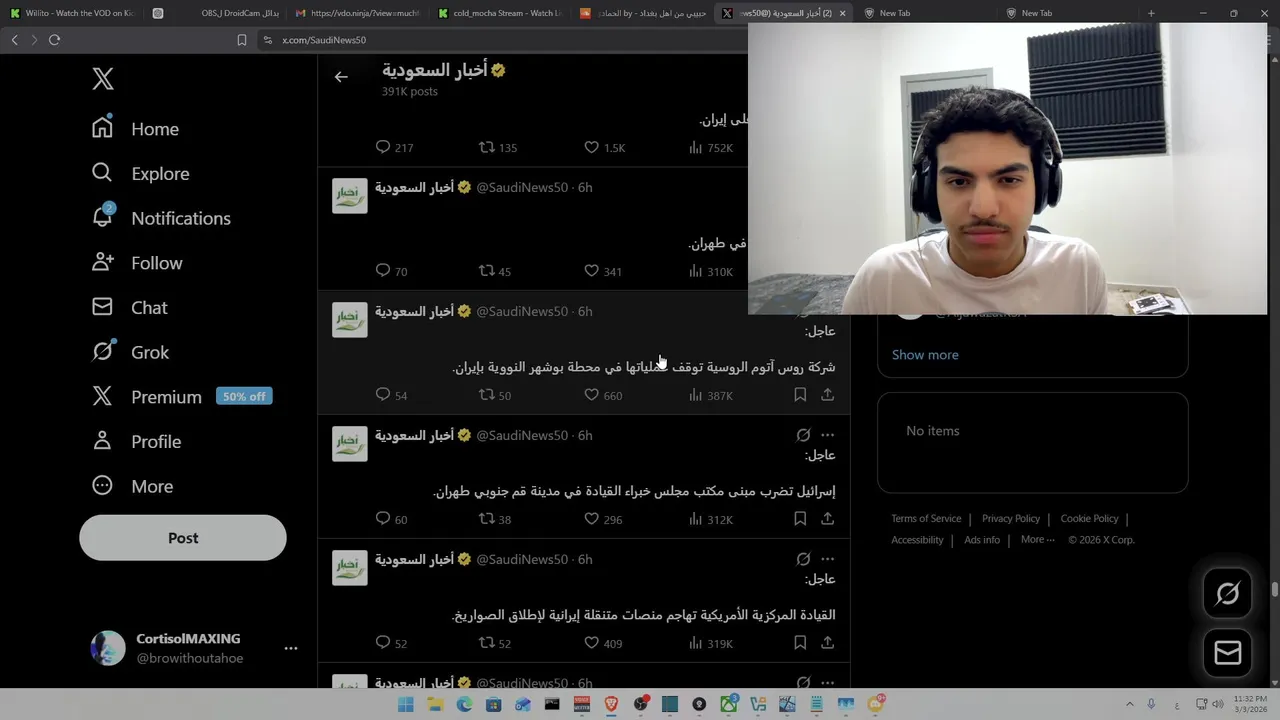Click the CortisolMAXING account avatar

click(x=108, y=648)
